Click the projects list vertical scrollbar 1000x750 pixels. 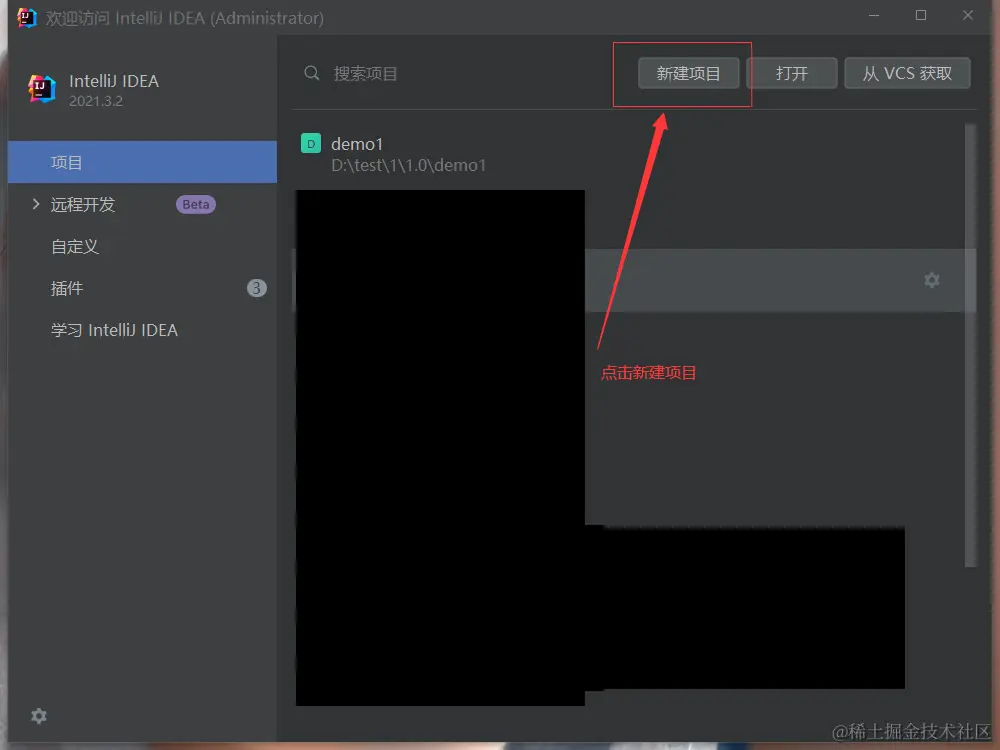point(970,344)
